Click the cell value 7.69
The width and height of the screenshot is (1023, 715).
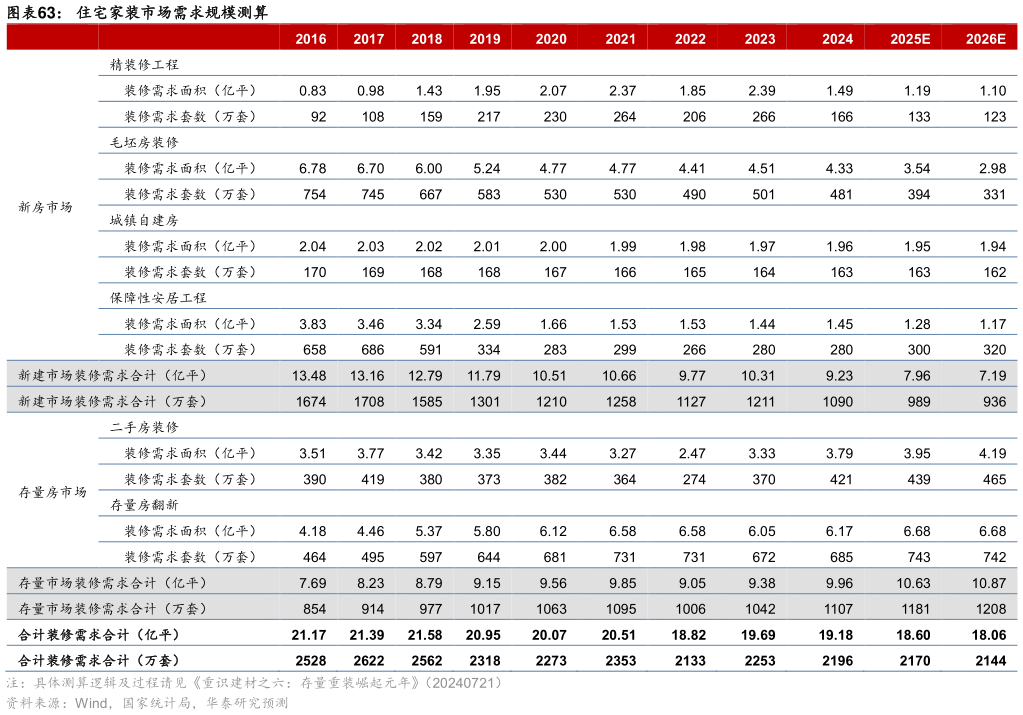coord(312,583)
